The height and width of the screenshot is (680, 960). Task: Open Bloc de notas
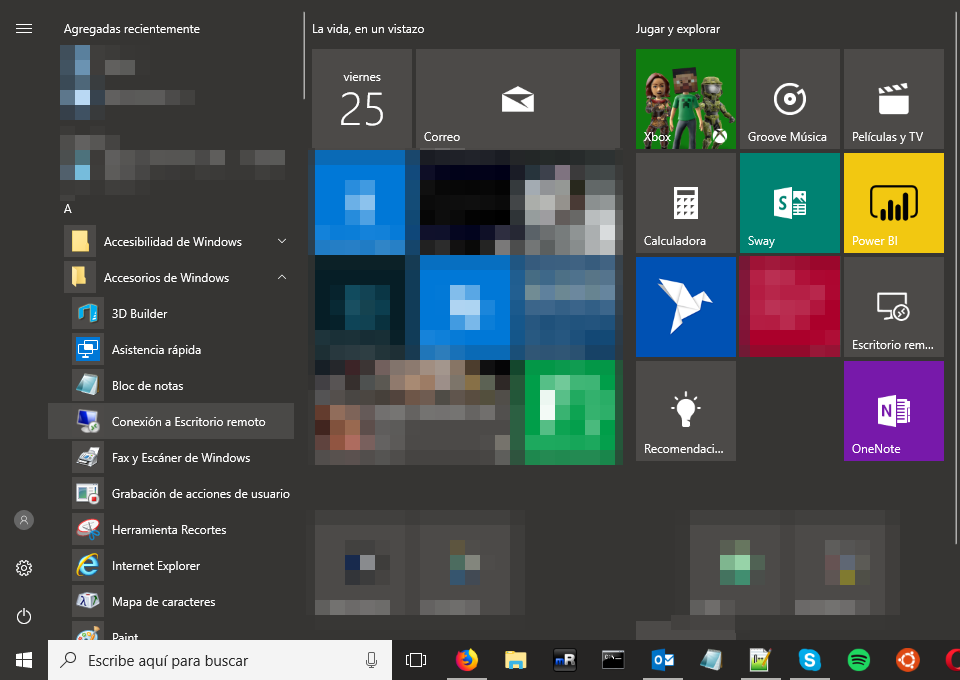coord(171,386)
